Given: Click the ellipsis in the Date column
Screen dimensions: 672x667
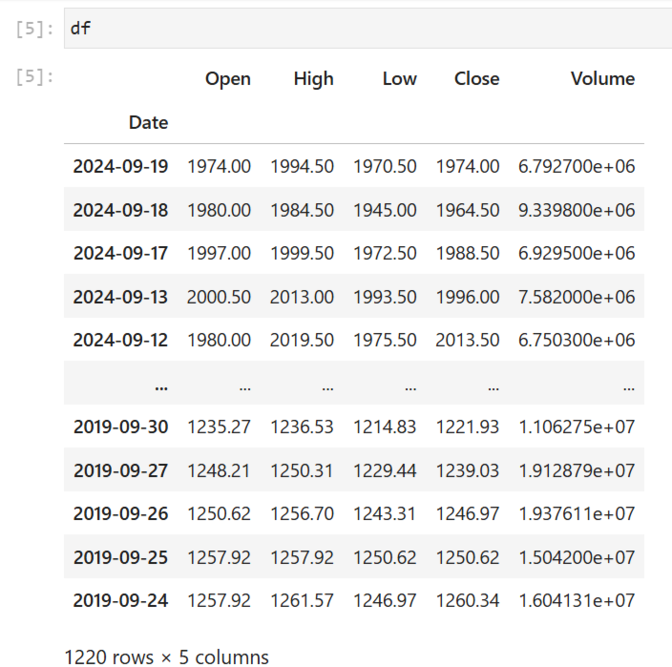Looking at the screenshot, I should [161, 384].
